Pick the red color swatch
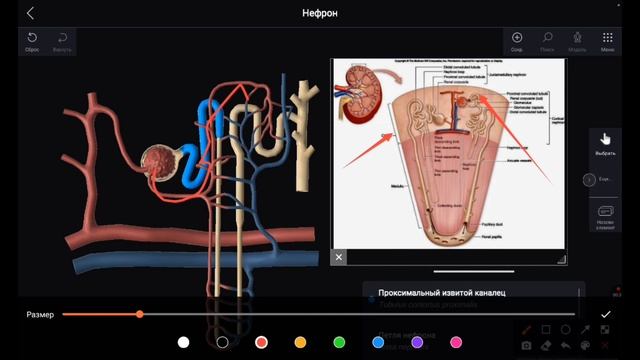640x360 pixels. [x=261, y=342]
